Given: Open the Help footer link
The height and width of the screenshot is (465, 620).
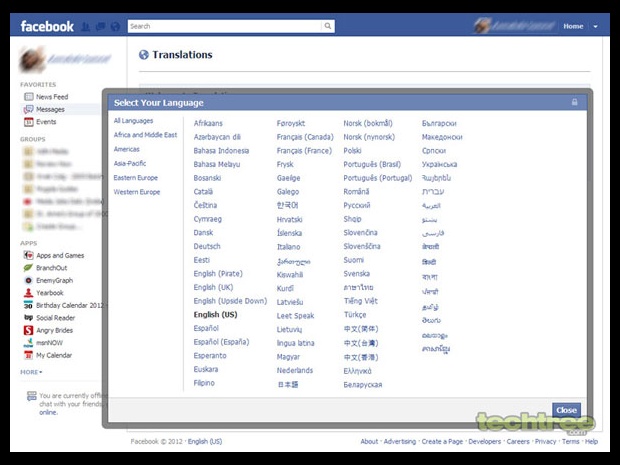Looking at the screenshot, I should (x=591, y=441).
